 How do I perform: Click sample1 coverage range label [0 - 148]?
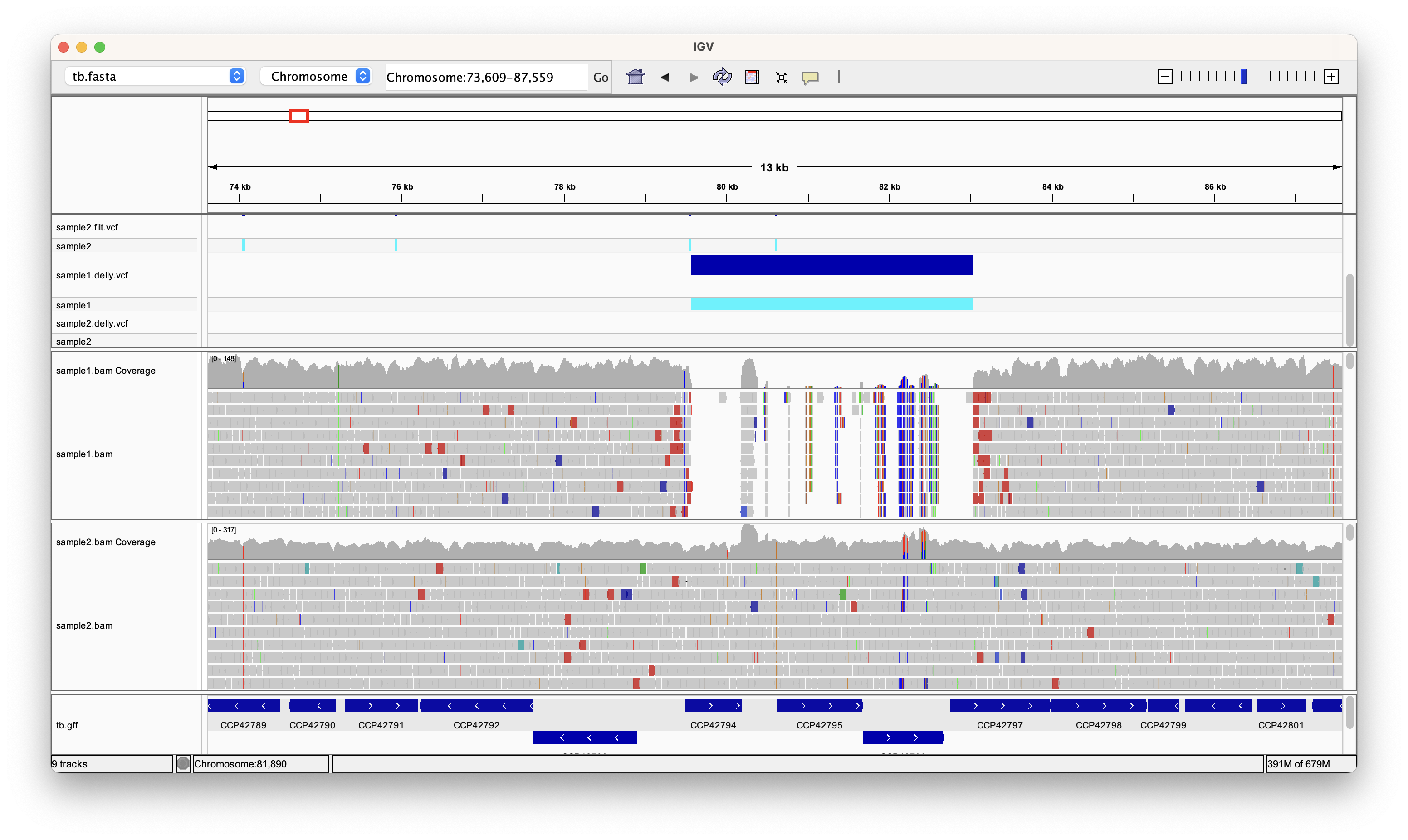pyautogui.click(x=224, y=358)
